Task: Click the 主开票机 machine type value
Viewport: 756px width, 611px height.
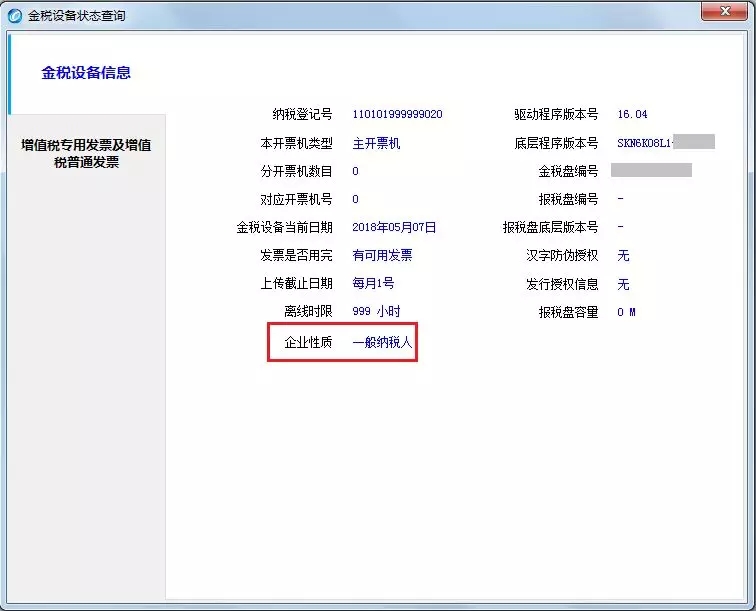Action: [376, 143]
